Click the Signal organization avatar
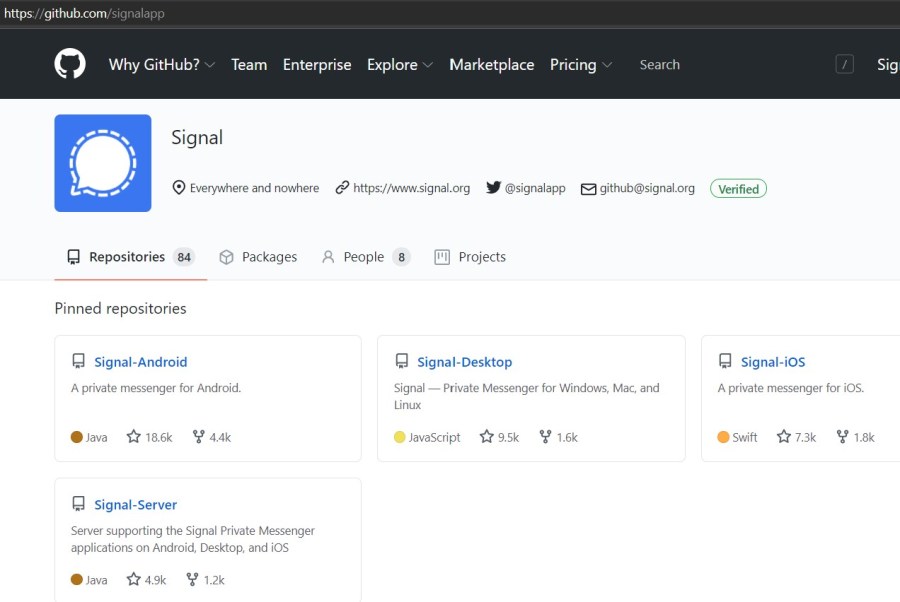This screenshot has height=602, width=900. tap(103, 163)
